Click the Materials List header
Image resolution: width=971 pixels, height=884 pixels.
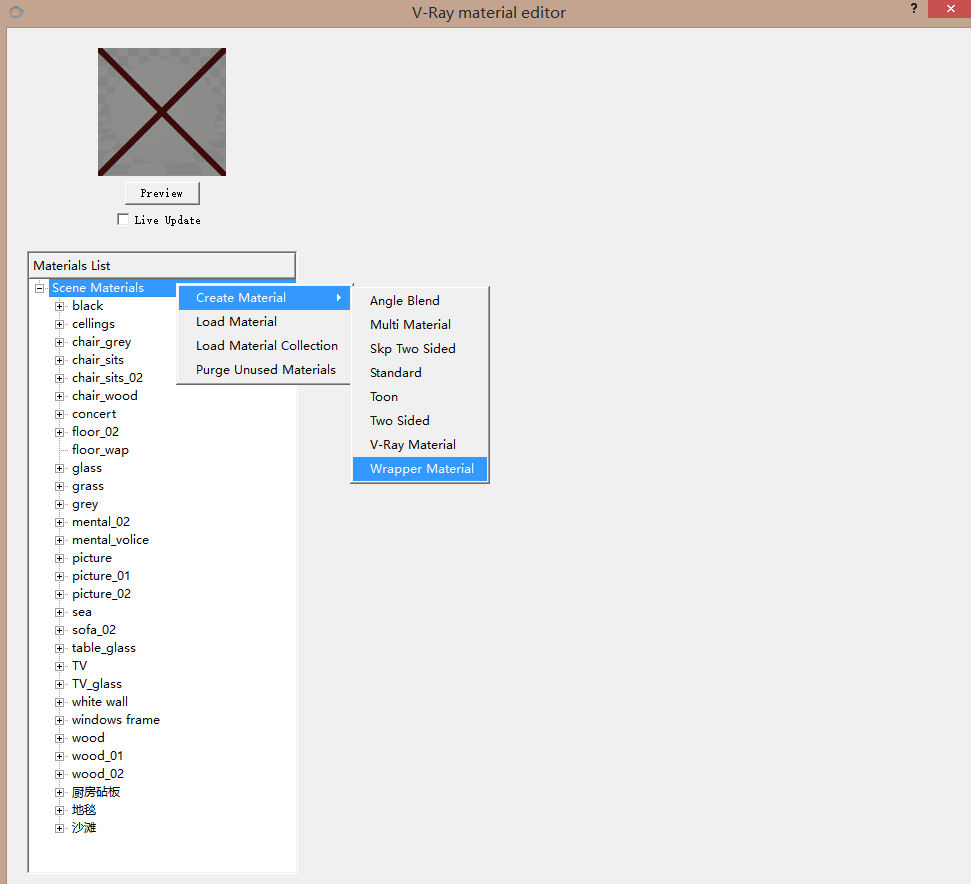click(x=162, y=266)
